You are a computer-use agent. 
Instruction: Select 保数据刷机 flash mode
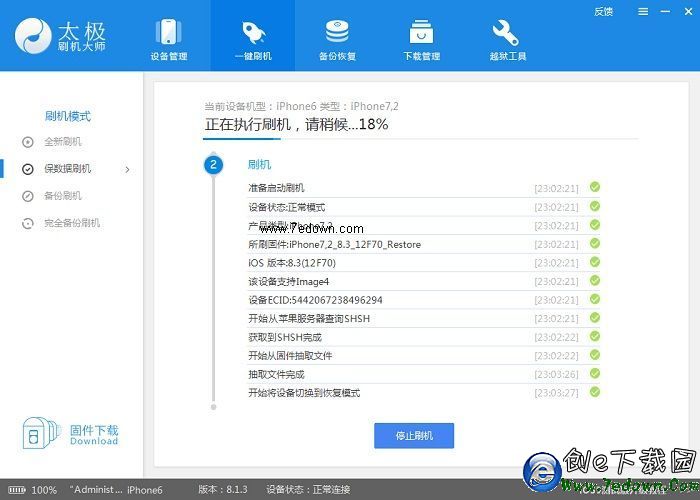click(66, 169)
